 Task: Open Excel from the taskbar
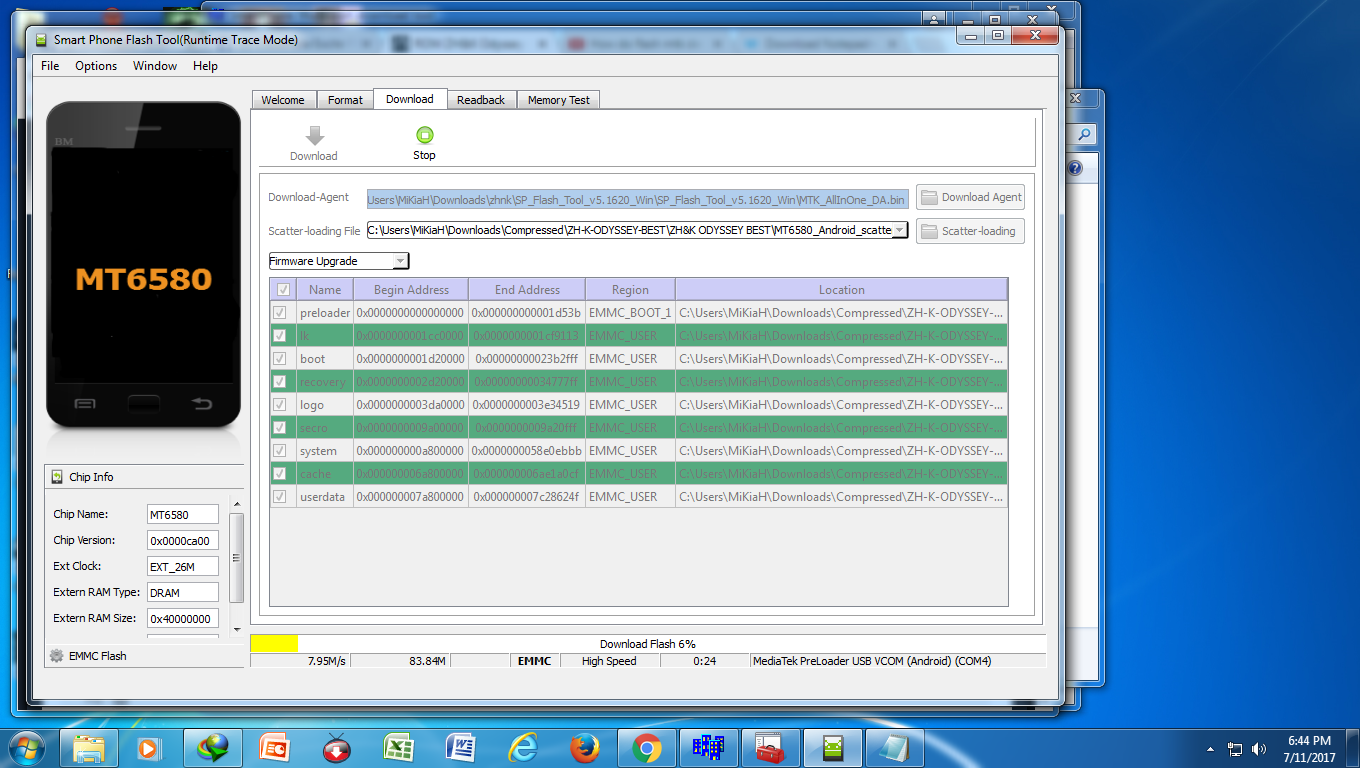pos(399,747)
